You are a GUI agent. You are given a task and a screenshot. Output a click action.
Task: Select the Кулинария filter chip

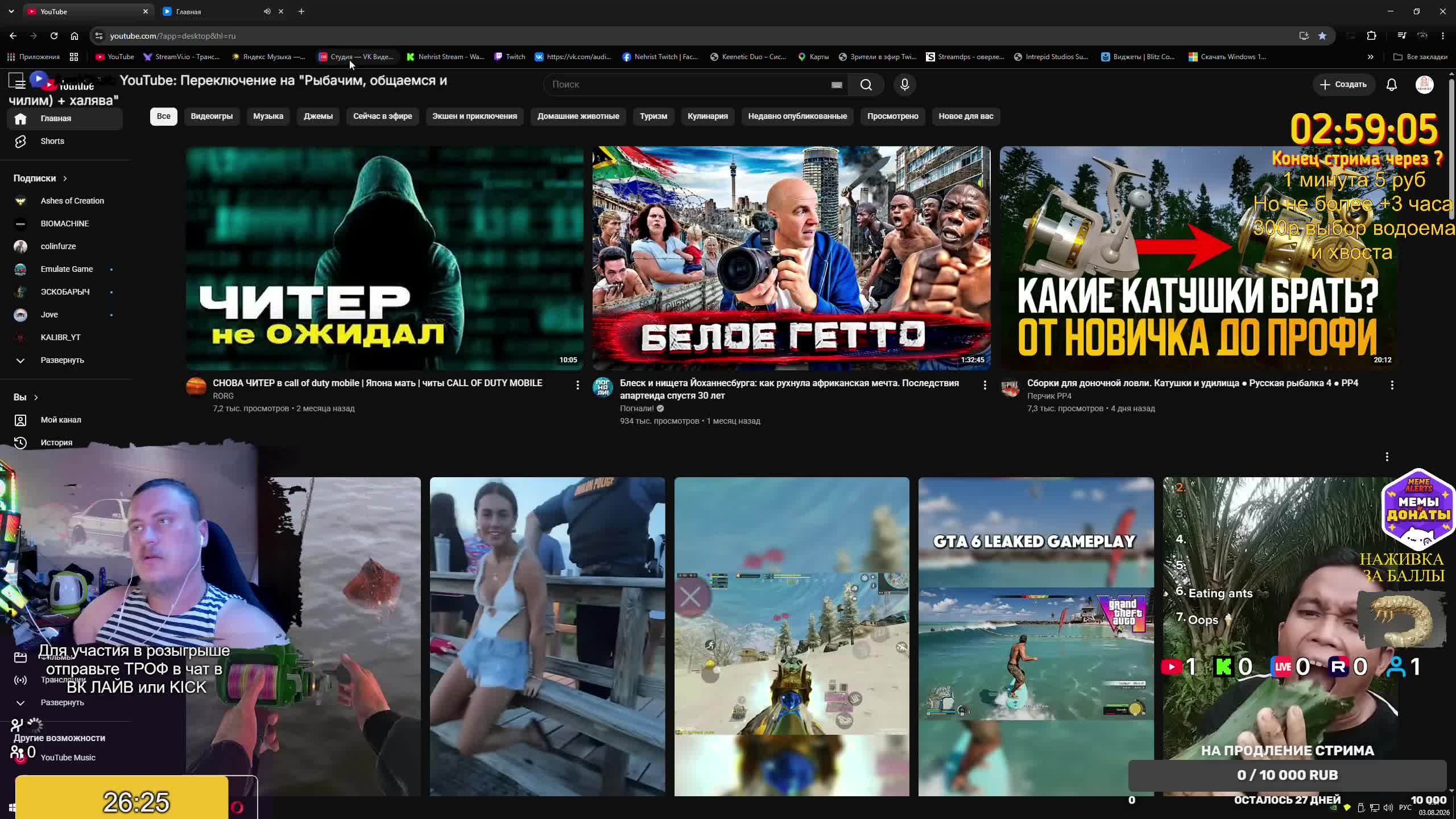[x=708, y=116]
